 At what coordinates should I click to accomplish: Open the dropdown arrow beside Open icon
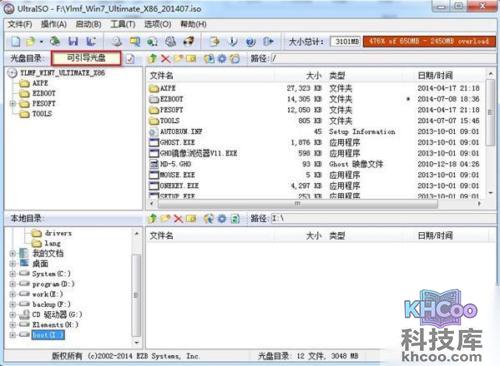click(x=41, y=42)
